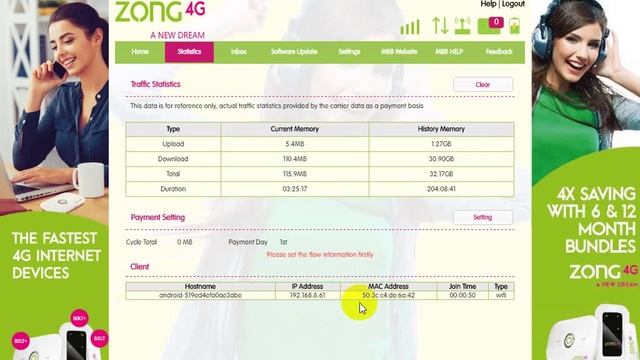640x360 pixels.
Task: Open the unread messages icon showing 0
Action: 490,25
